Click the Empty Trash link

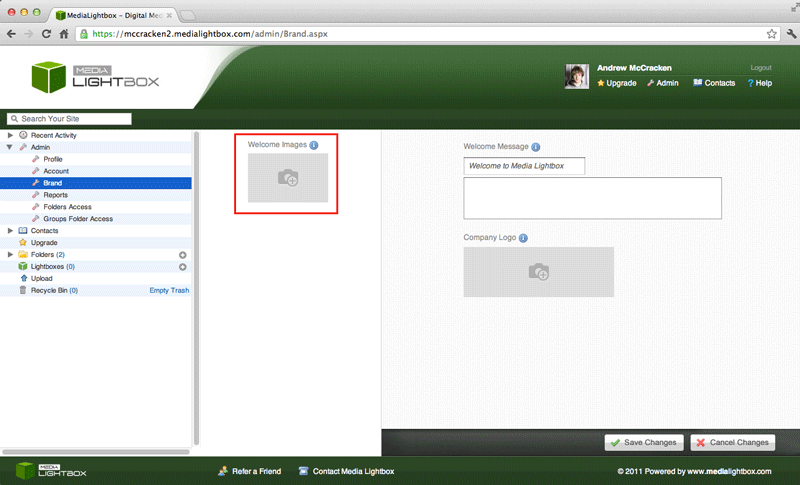coord(169,290)
